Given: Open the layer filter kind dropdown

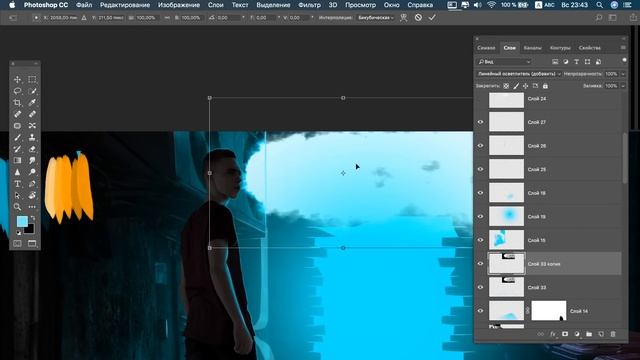Looking at the screenshot, I should 504,62.
